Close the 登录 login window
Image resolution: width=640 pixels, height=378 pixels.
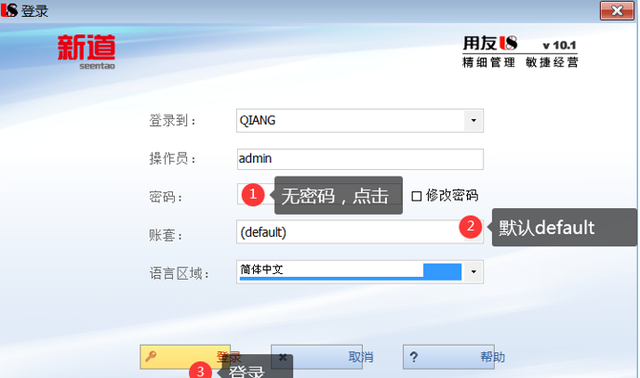[x=617, y=11]
